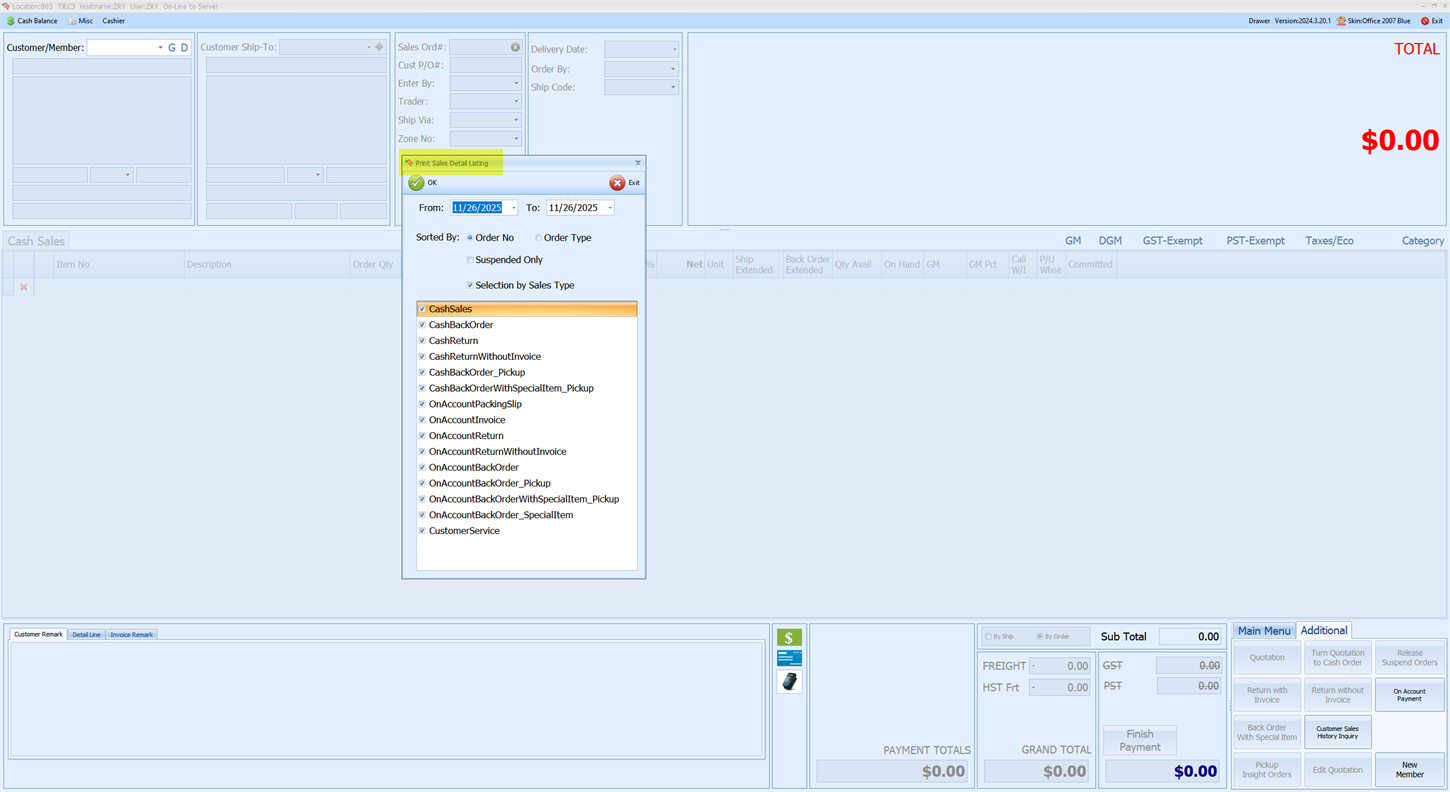Screen dimensions: 1450x792
Task: Click the On Account Payment button
Action: pyautogui.click(x=1409, y=695)
